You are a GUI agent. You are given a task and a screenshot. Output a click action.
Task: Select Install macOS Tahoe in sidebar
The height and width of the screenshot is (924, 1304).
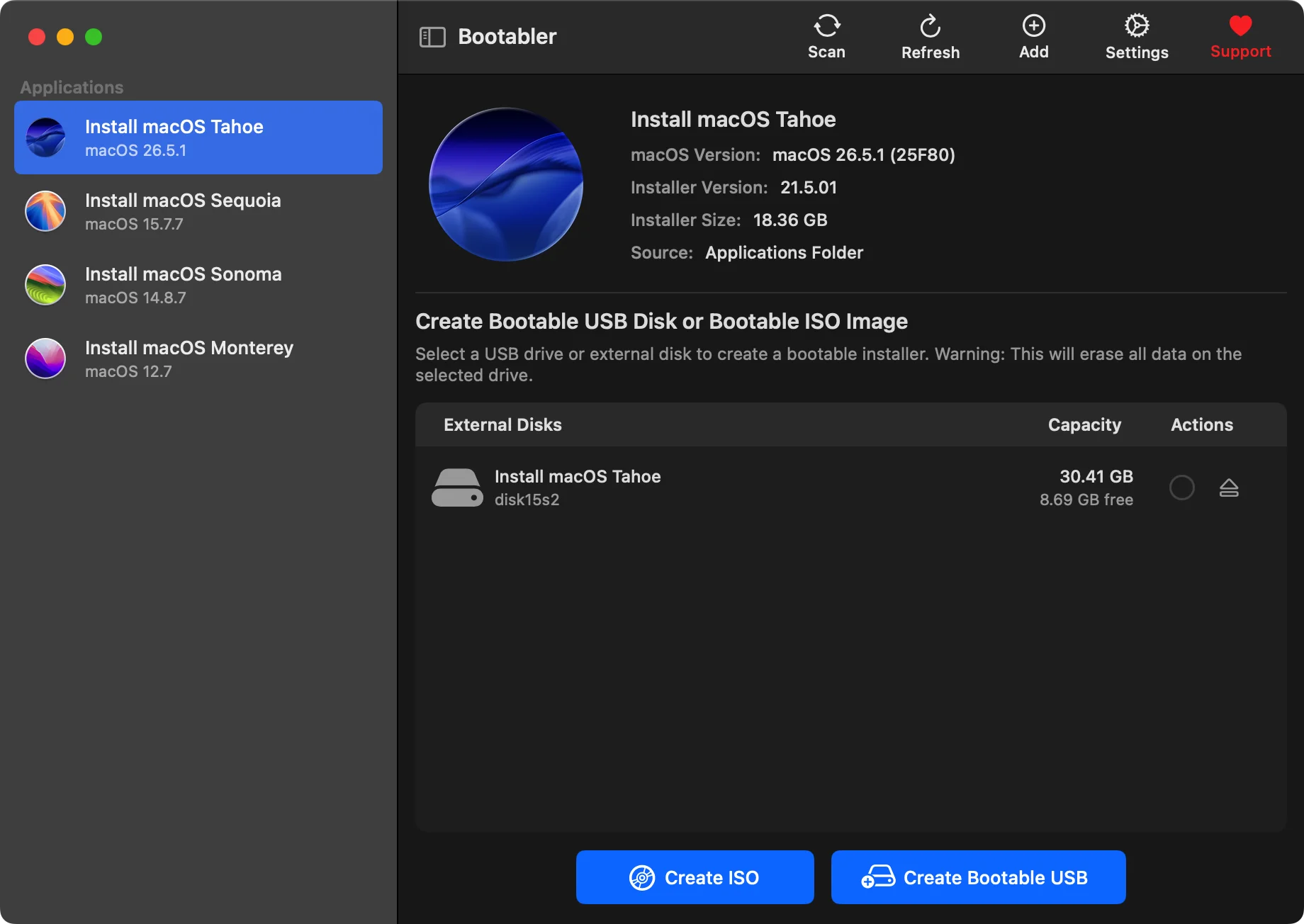198,137
